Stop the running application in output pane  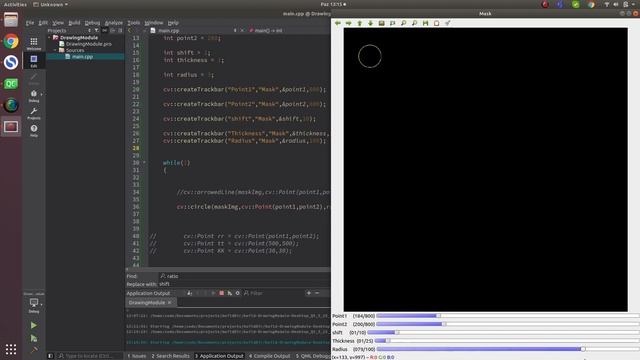point(222,293)
